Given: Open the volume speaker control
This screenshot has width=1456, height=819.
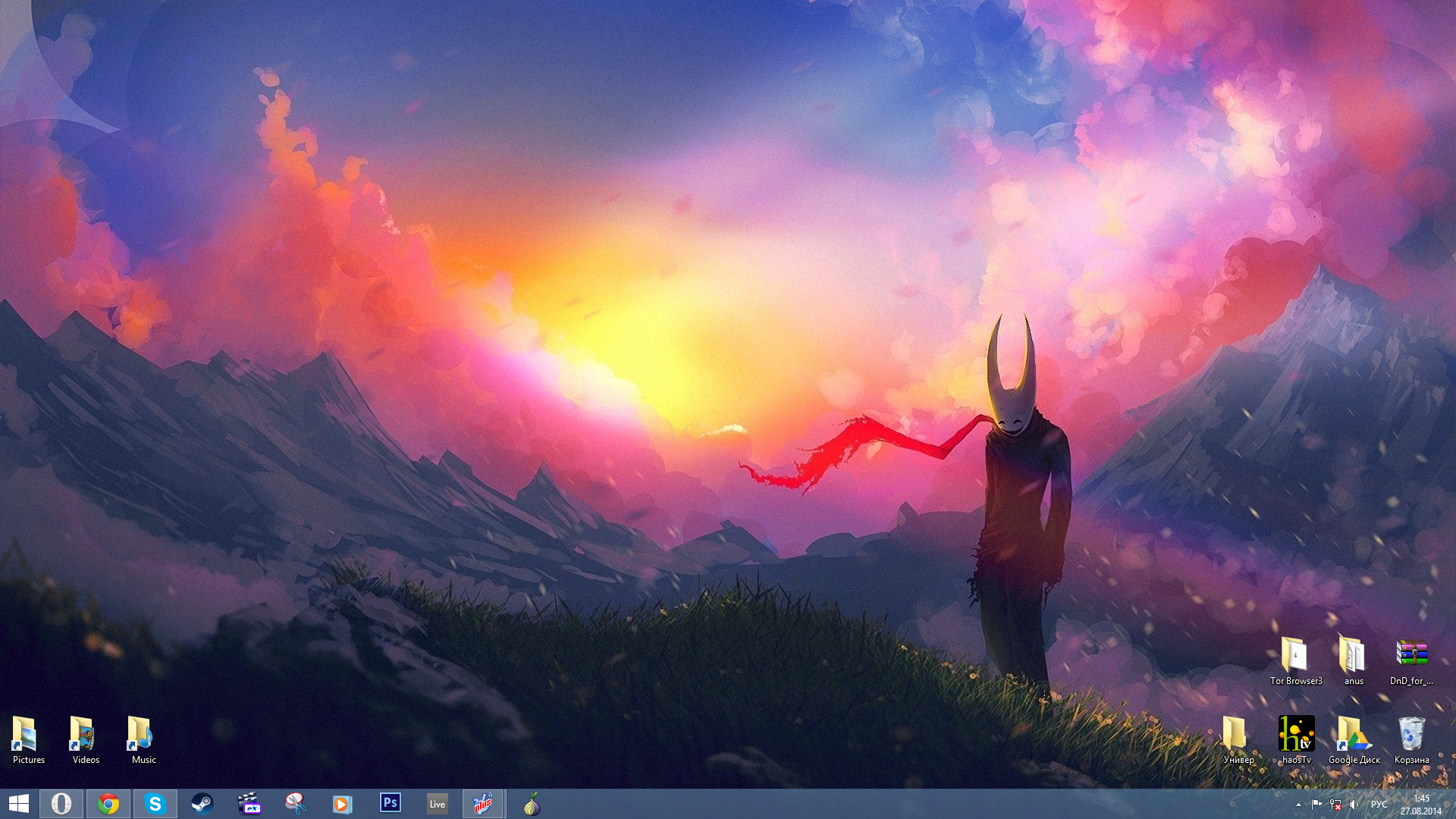Looking at the screenshot, I should [1354, 805].
